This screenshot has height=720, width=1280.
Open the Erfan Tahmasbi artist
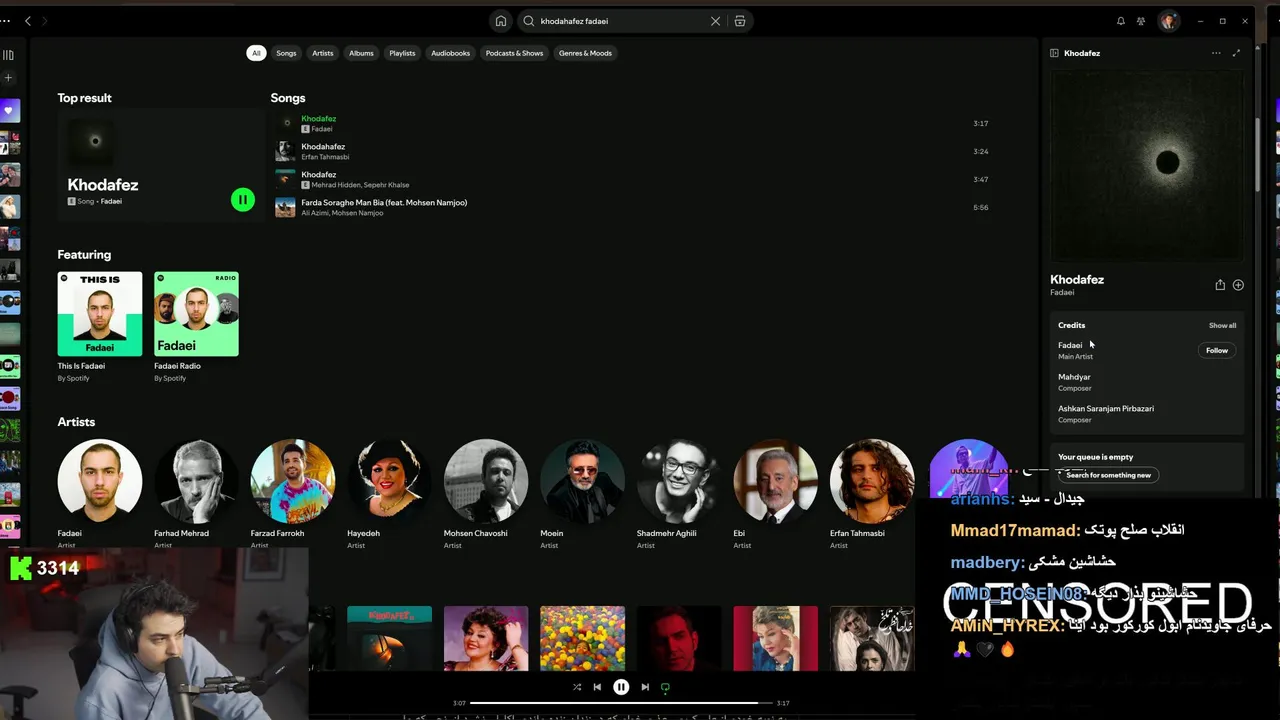pos(872,481)
